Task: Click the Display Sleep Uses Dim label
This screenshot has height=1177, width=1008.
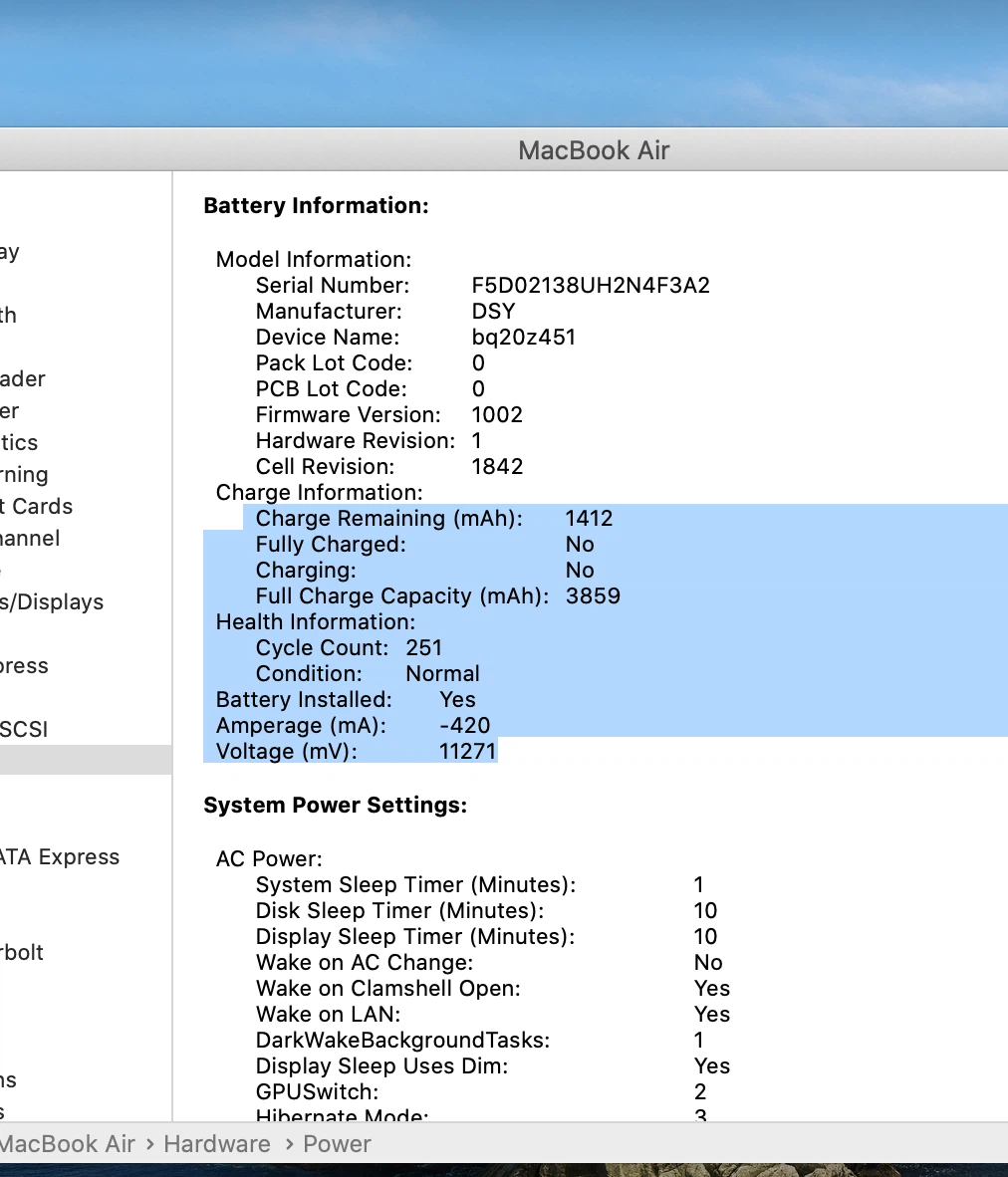Action: click(x=382, y=1065)
